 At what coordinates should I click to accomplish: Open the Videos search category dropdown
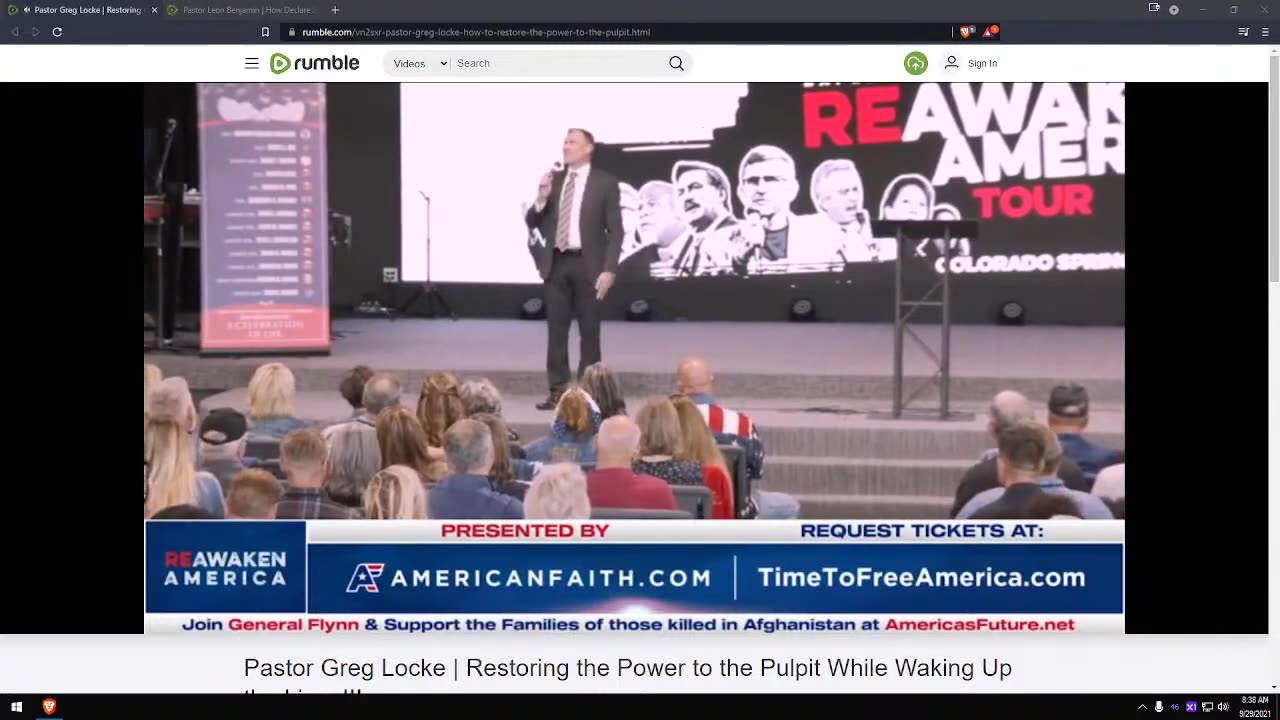coord(420,63)
